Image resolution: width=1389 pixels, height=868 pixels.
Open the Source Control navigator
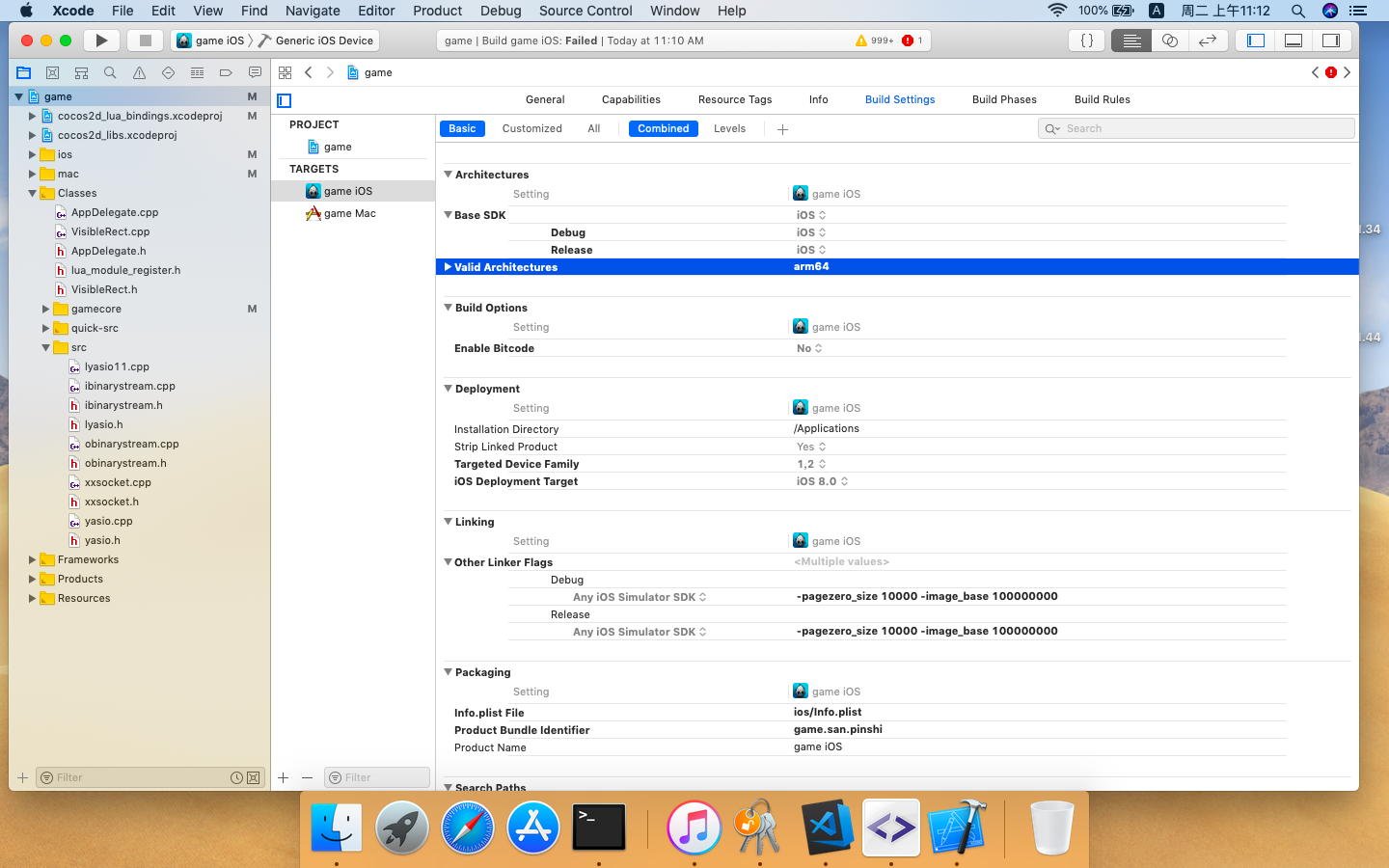coord(53,72)
